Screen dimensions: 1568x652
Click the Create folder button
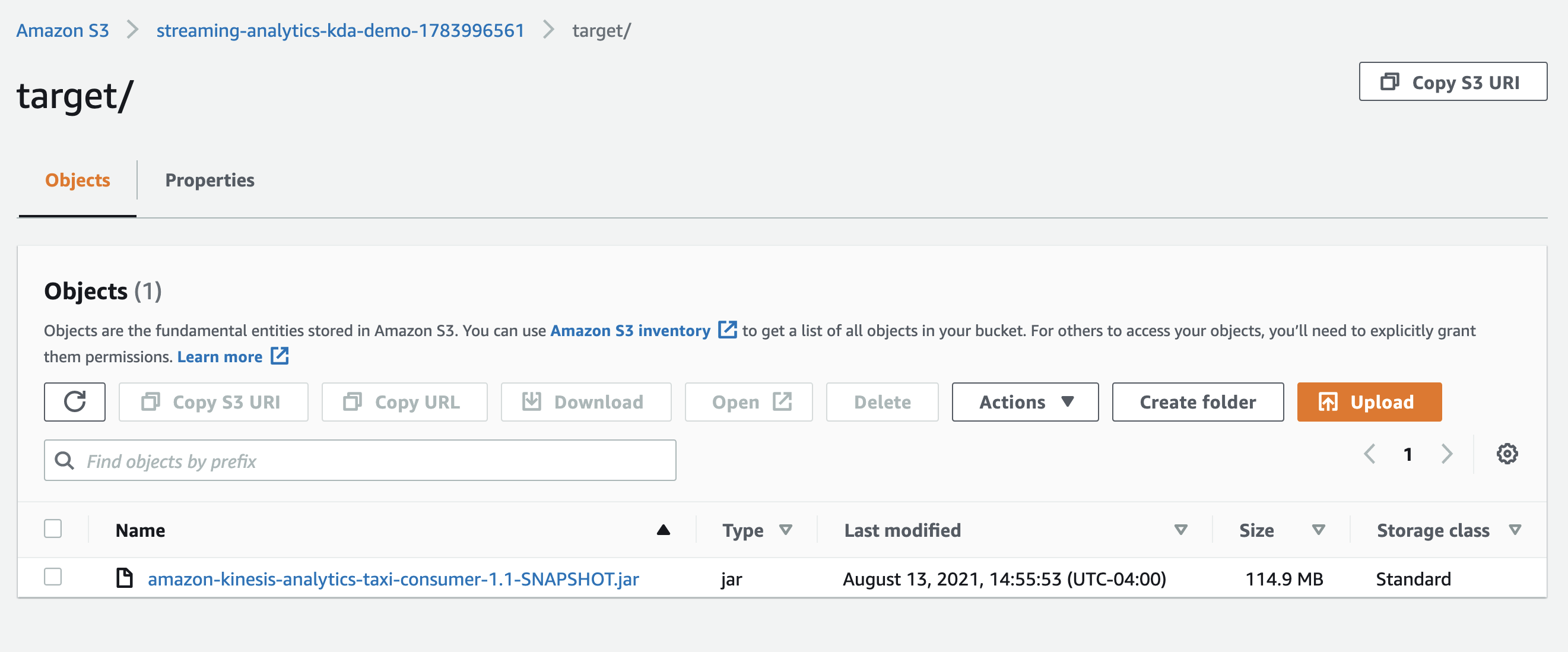pos(1197,402)
